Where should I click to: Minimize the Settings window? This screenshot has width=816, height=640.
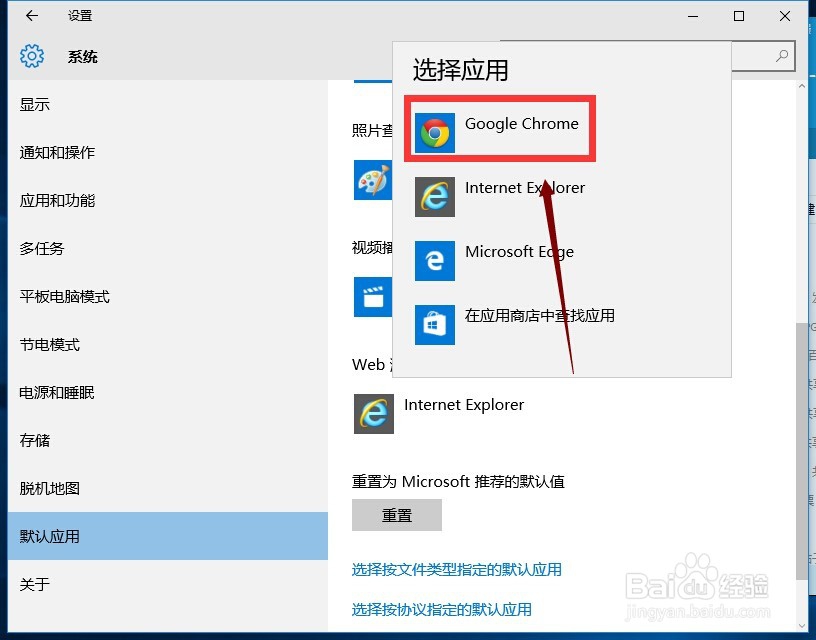pos(693,16)
